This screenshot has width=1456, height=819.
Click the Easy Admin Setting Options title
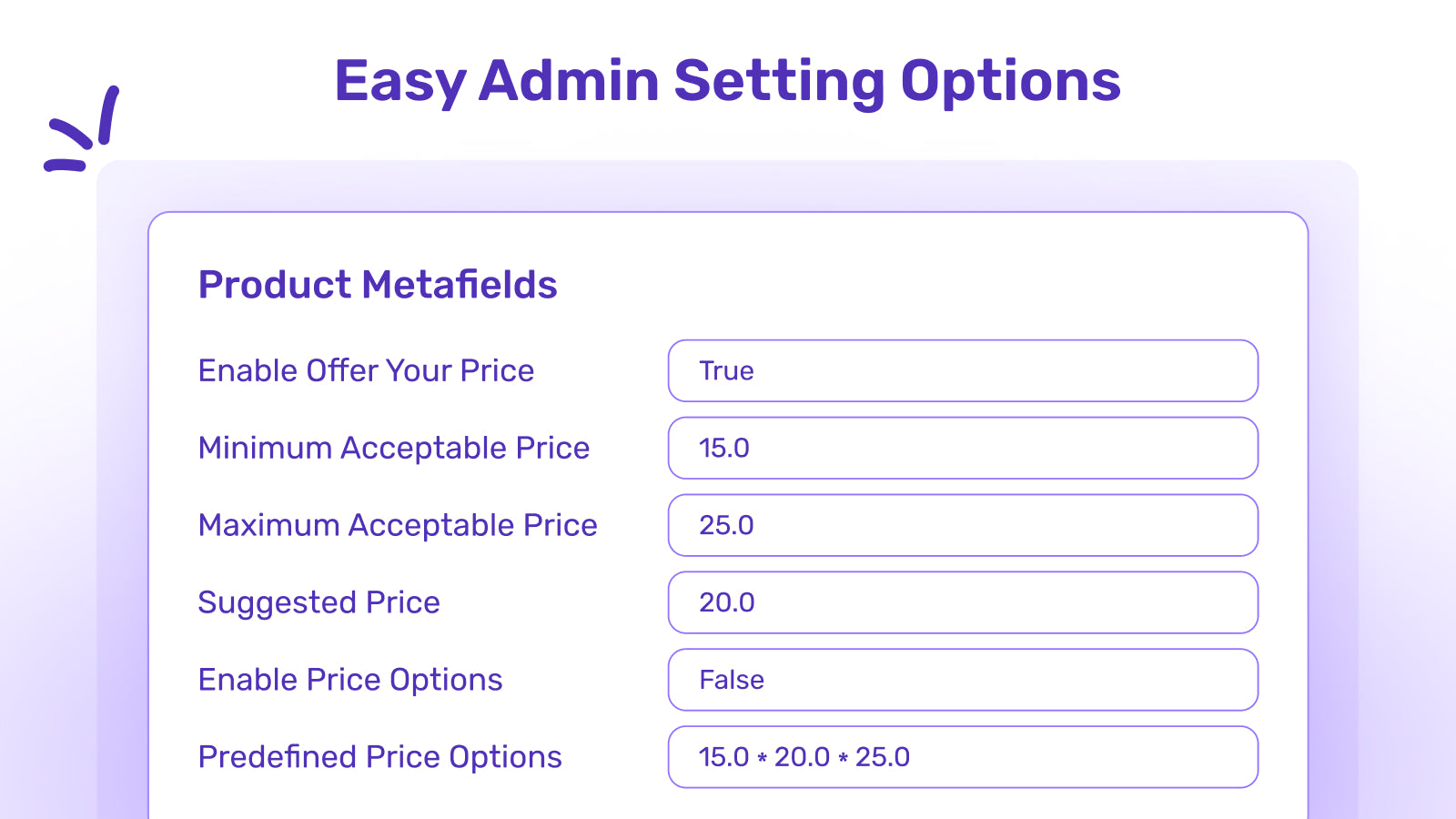728,81
